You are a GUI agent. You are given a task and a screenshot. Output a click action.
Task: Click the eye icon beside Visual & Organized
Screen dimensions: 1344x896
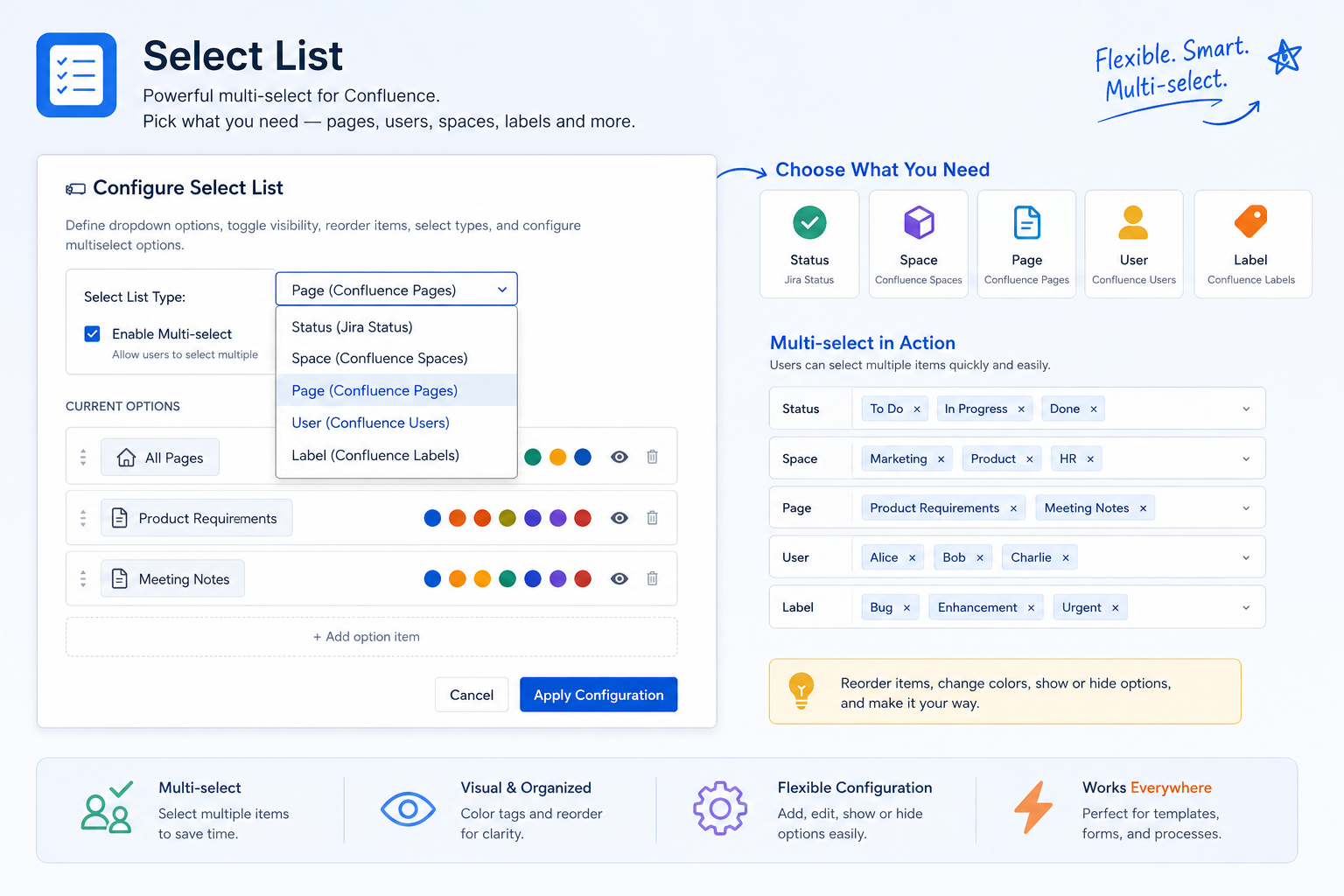pyautogui.click(x=408, y=809)
